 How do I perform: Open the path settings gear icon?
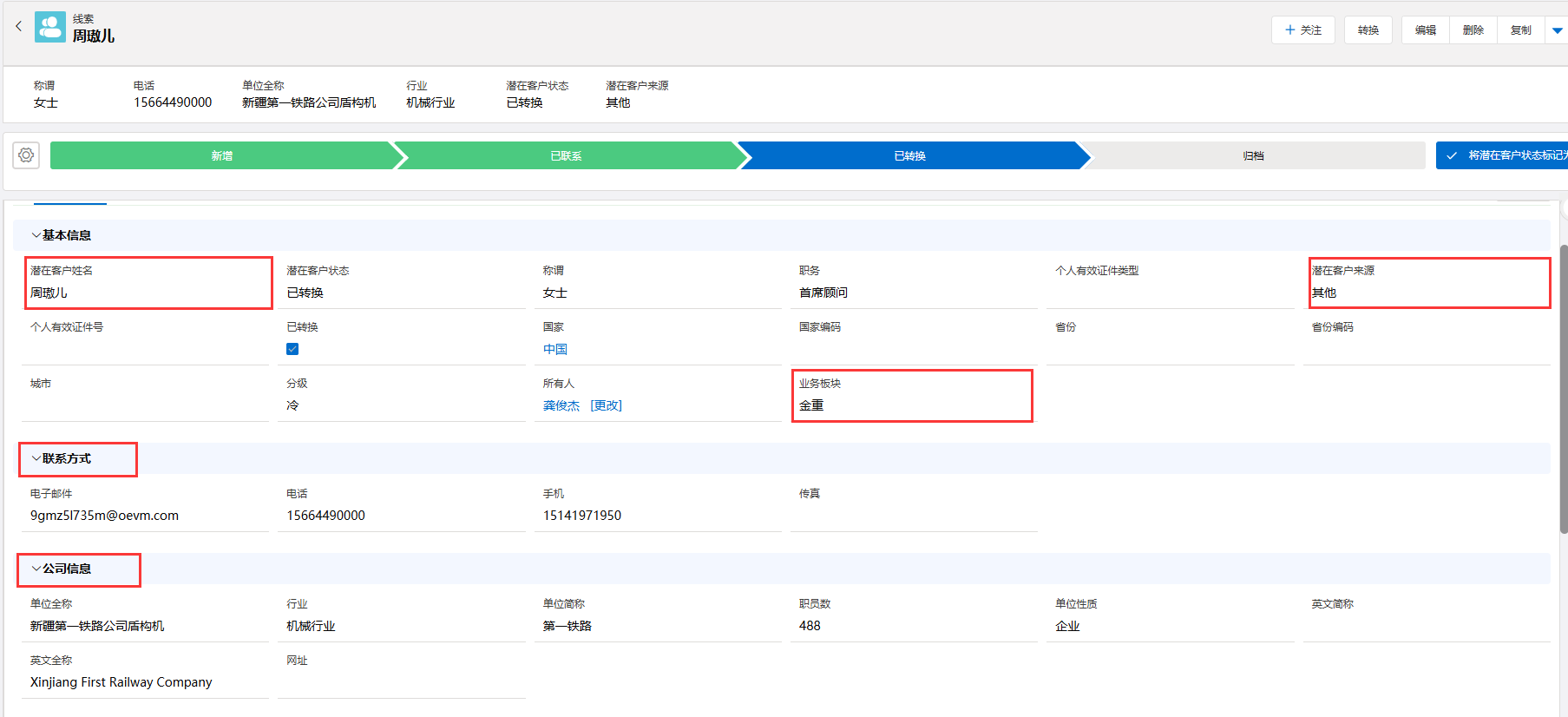click(26, 155)
